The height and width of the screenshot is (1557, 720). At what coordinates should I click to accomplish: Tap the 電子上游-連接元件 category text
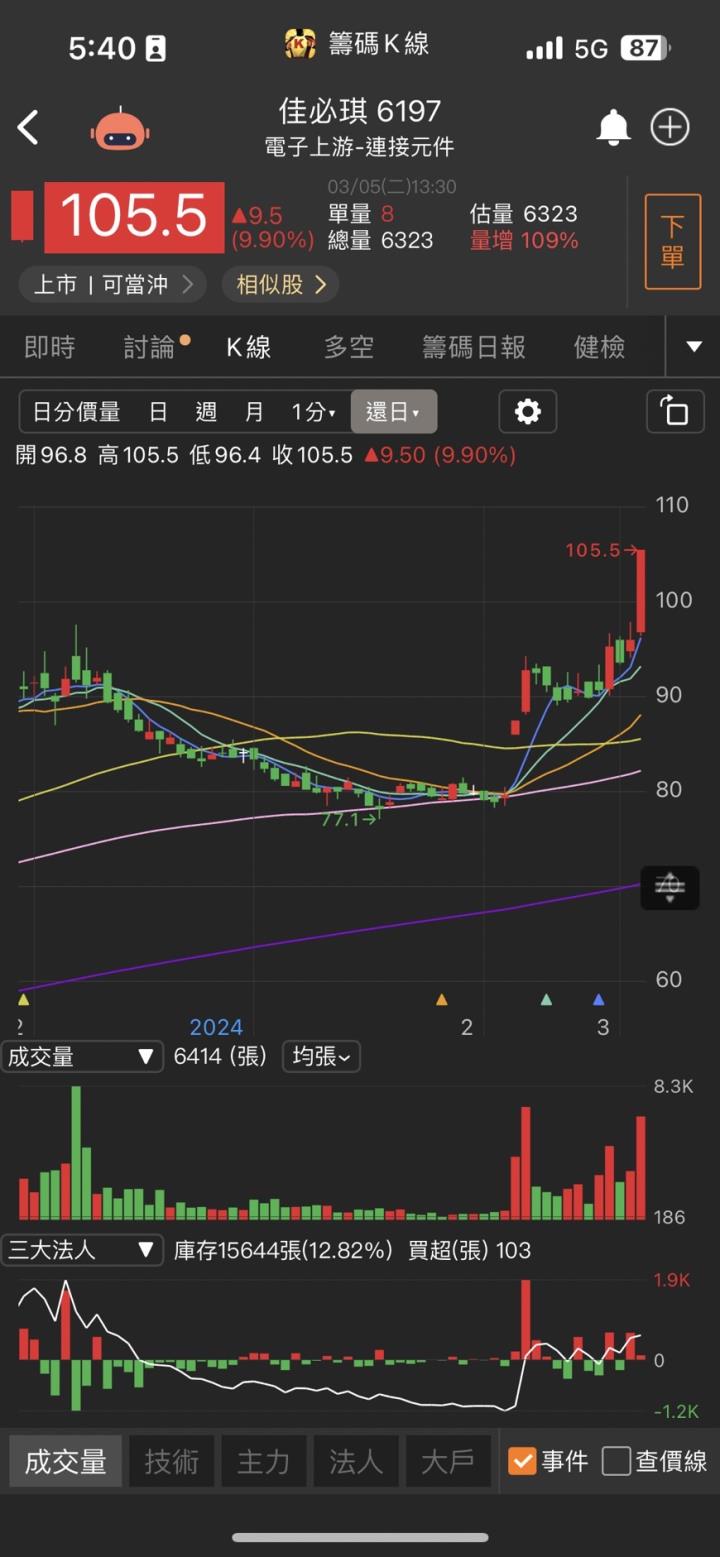(x=359, y=147)
